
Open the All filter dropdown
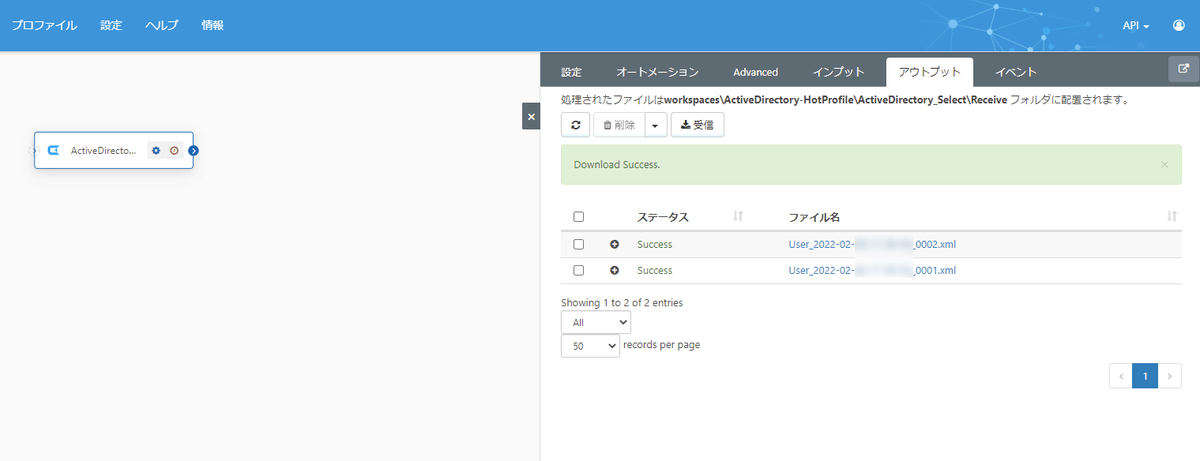596,322
